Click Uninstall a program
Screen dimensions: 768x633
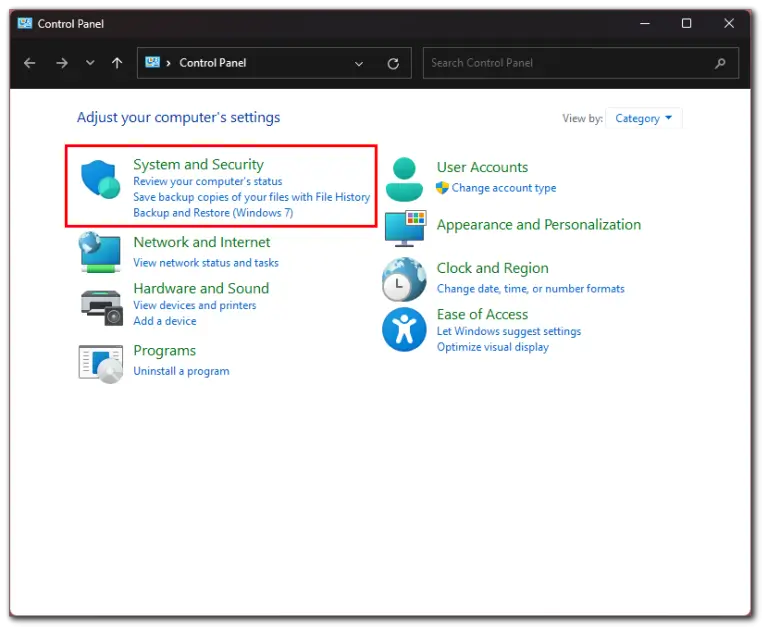pos(181,371)
